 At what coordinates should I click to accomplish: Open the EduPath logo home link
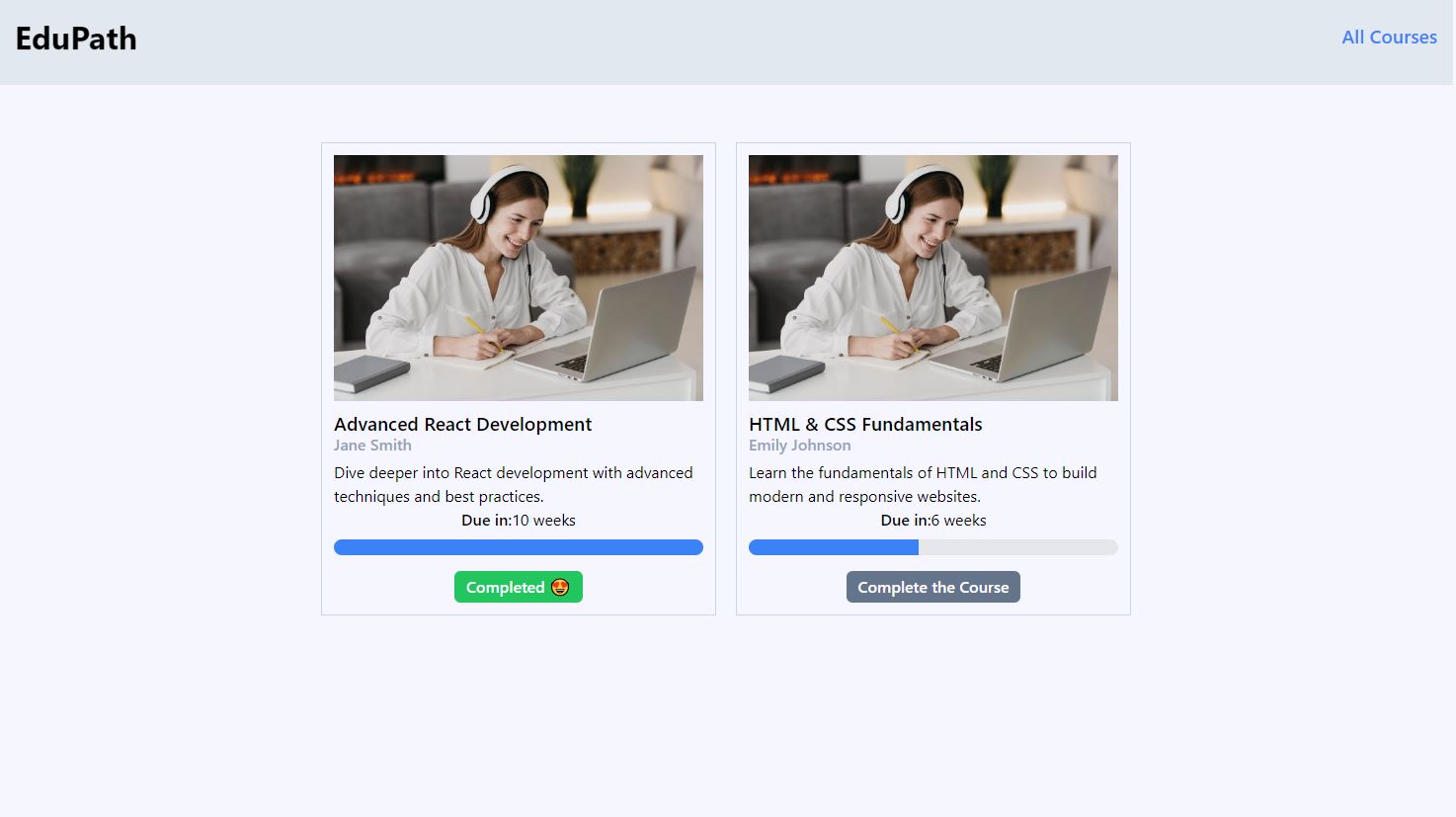coord(76,39)
